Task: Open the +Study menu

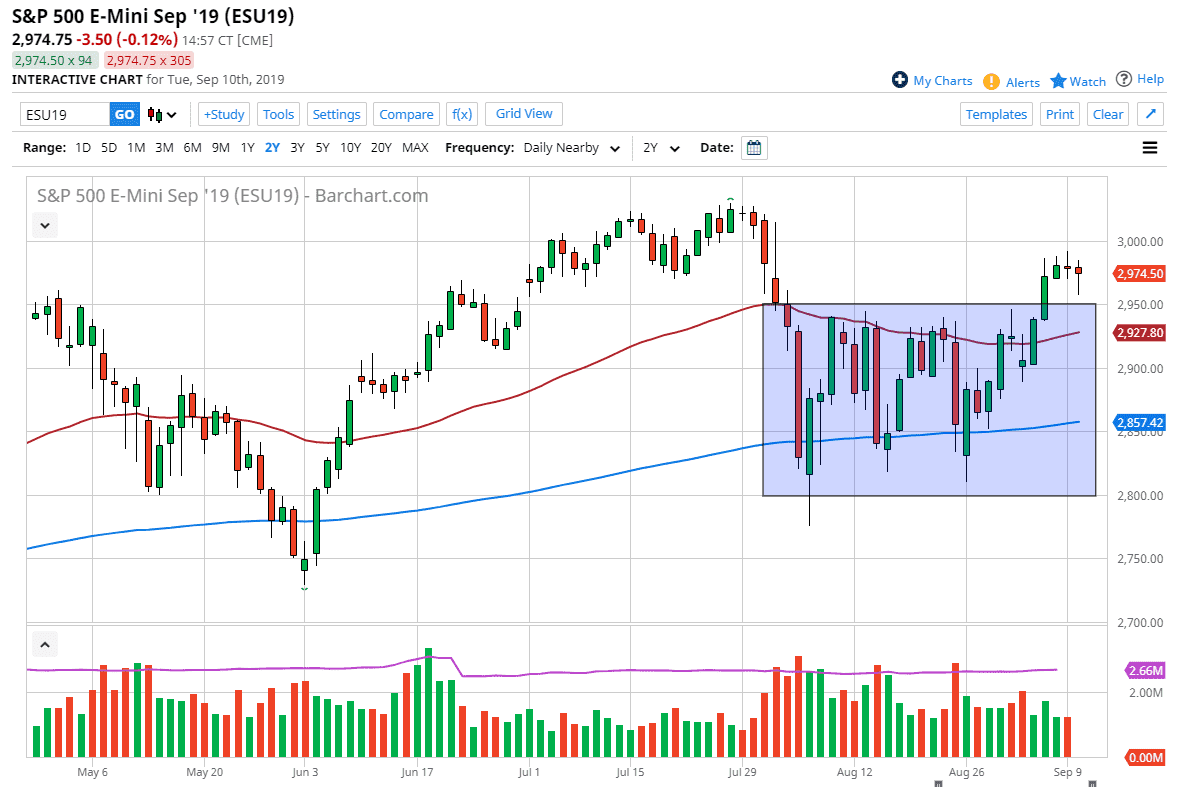Action: (224, 114)
